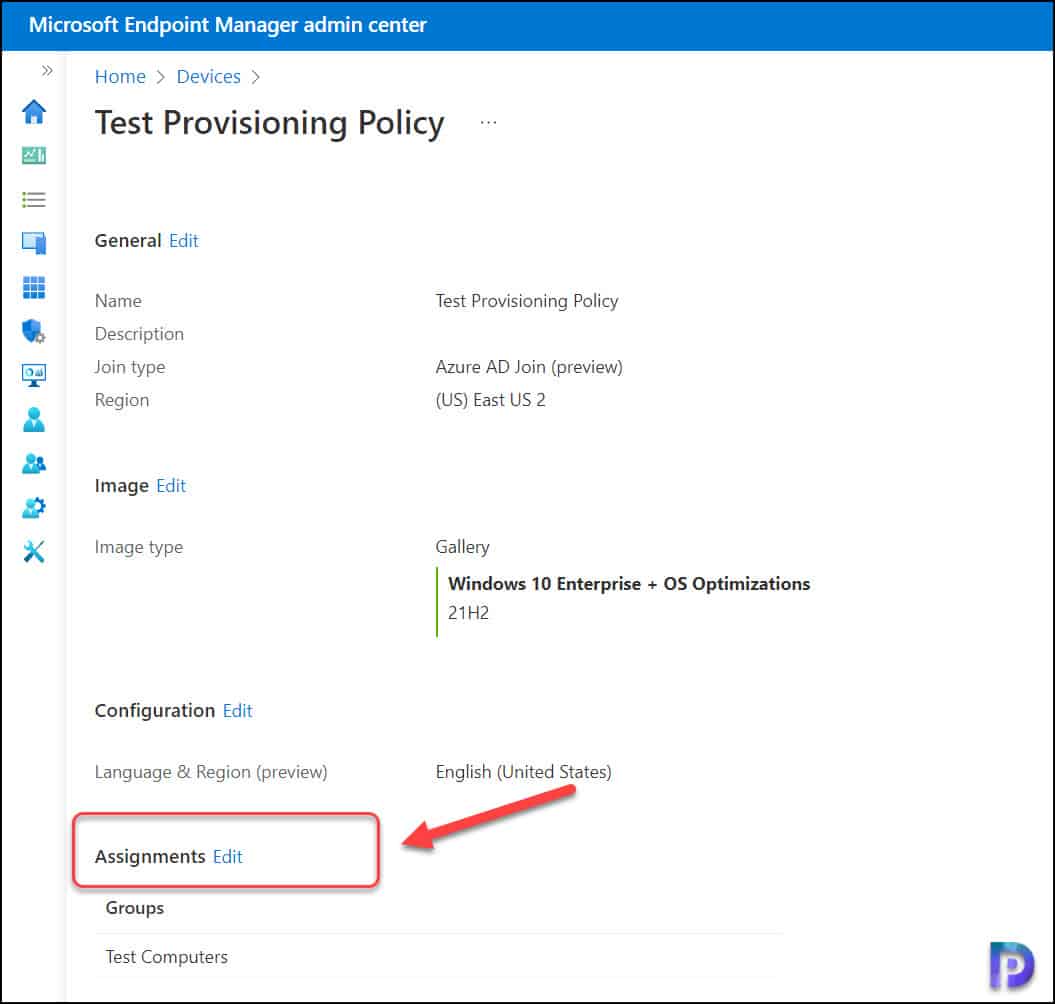Select the 'Test Computers' group row
The height and width of the screenshot is (1004, 1055).
pyautogui.click(x=439, y=957)
